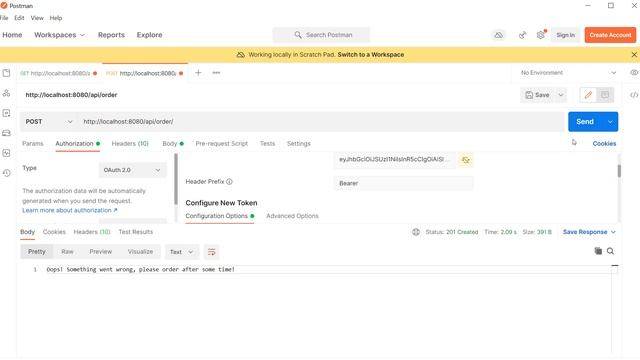Open the settings gear icon

click(x=541, y=35)
